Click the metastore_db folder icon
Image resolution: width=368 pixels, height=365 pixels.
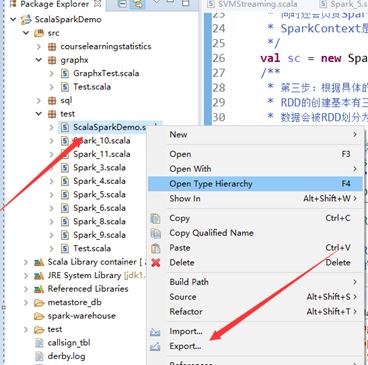pos(39,303)
